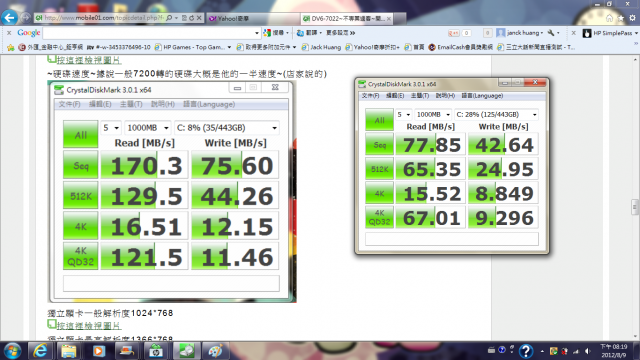Viewport: 640px width, 360px height.
Task: Click the HP SimplePass hand icon
Action: click(587, 33)
